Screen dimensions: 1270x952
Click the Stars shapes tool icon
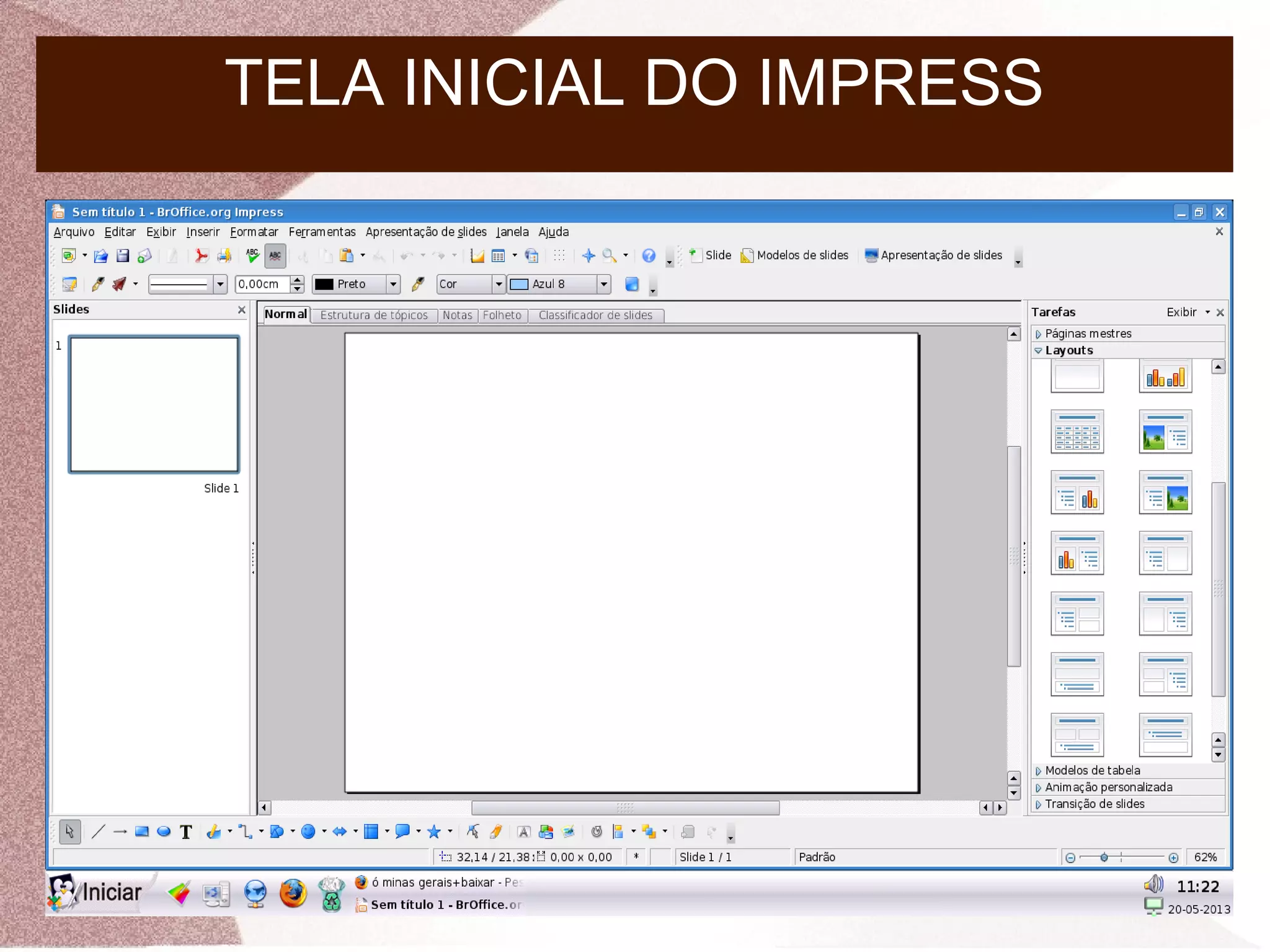point(434,832)
